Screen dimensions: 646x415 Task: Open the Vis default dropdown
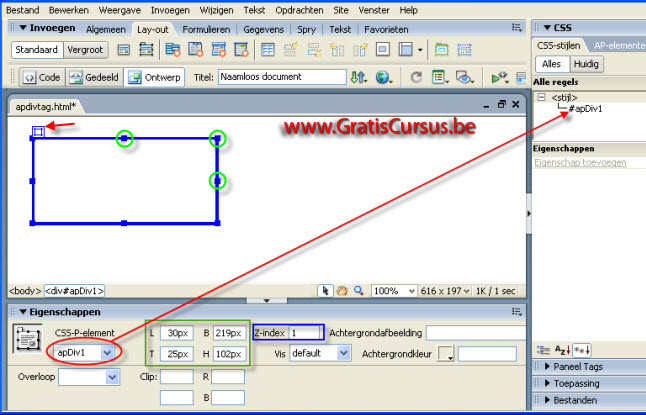[343, 354]
